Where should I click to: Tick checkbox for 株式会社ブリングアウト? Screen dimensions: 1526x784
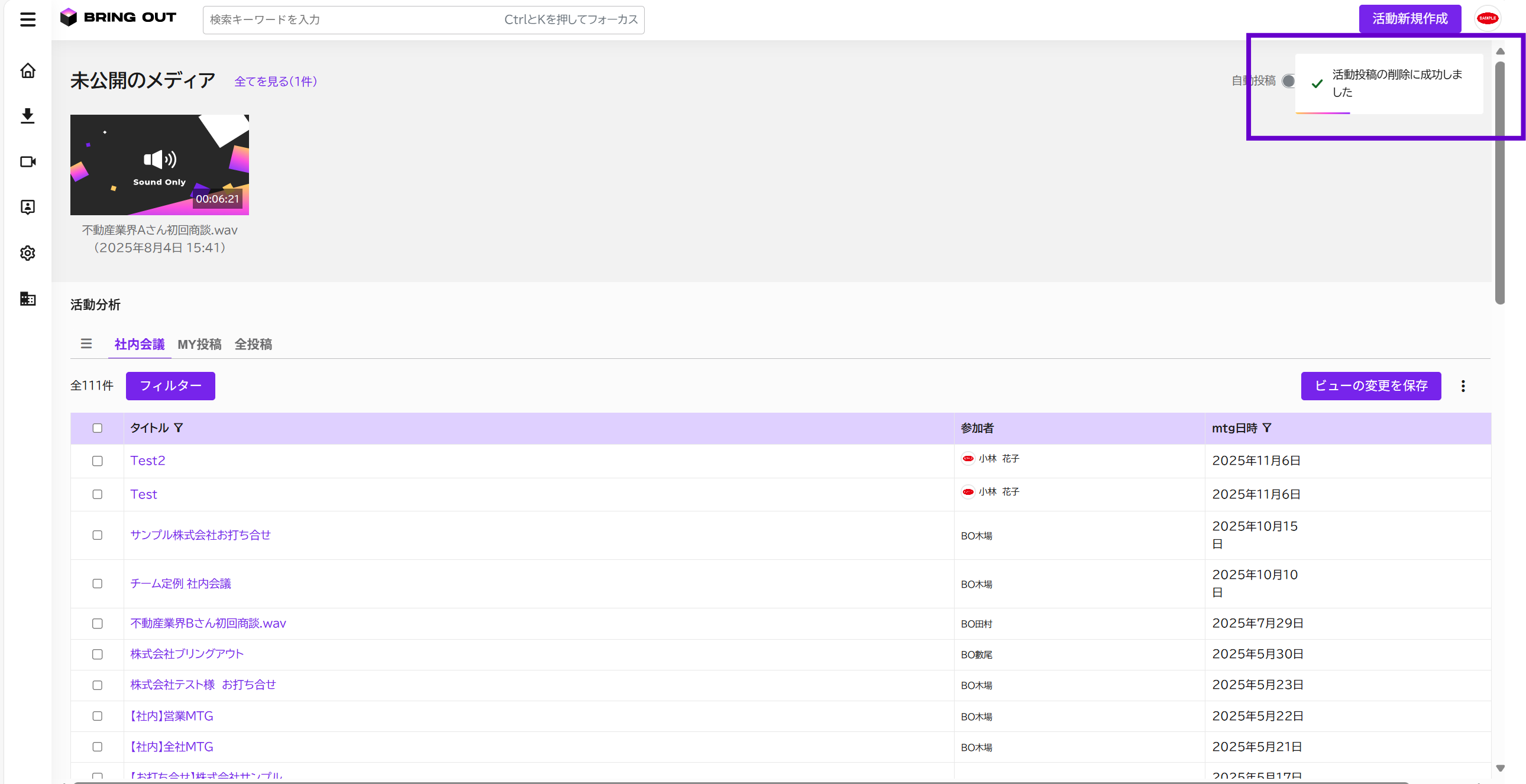(x=97, y=655)
